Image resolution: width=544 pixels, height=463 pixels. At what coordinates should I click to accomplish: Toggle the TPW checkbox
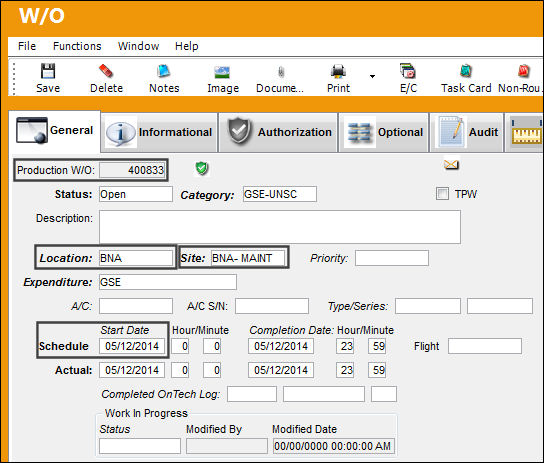pos(442,194)
